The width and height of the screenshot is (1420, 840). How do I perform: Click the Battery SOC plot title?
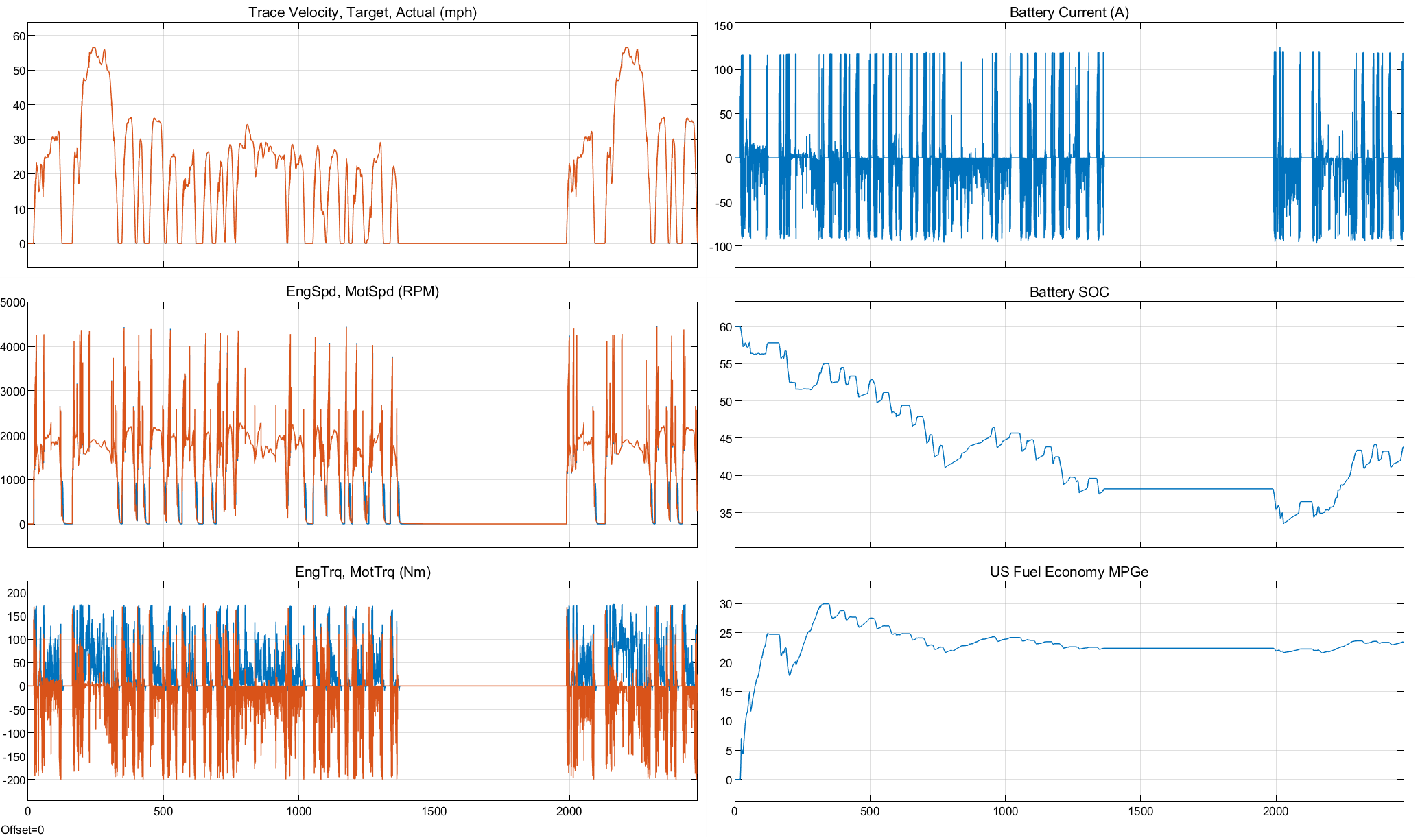(x=1069, y=292)
